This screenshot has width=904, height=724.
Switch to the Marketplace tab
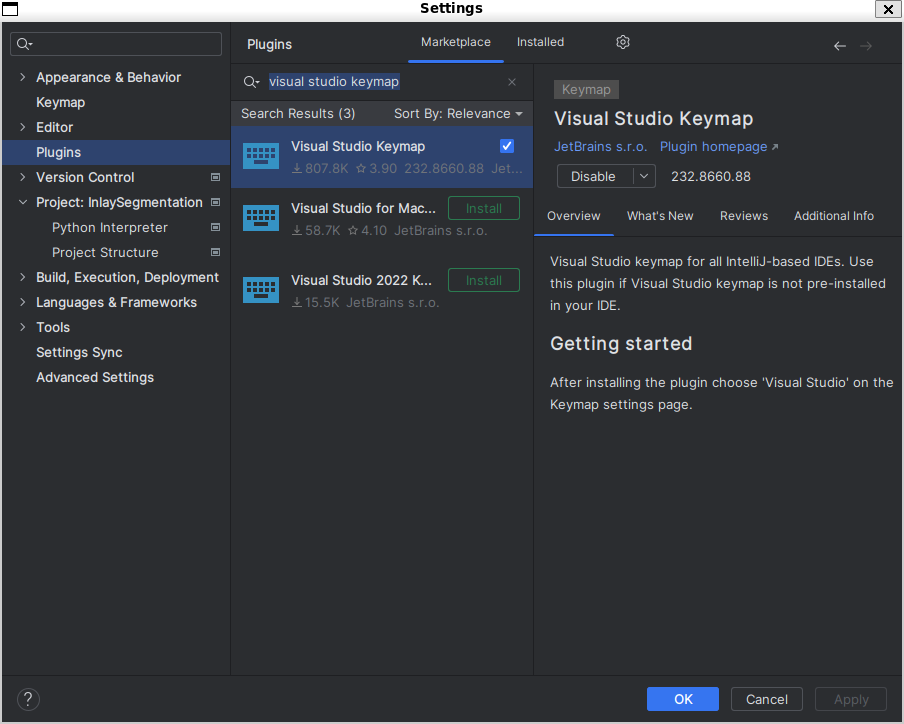click(455, 42)
